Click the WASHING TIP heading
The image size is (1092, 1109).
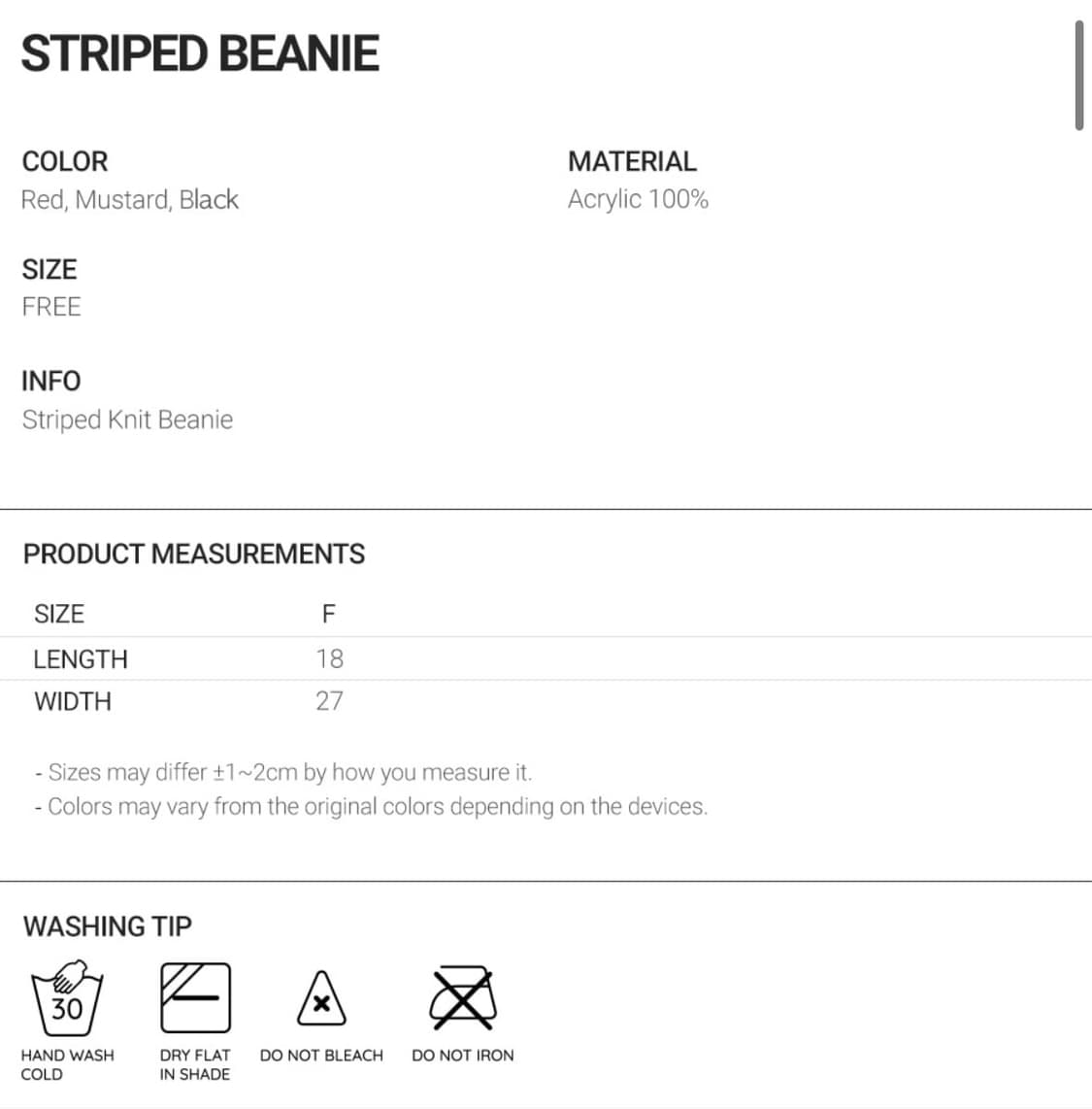[108, 926]
